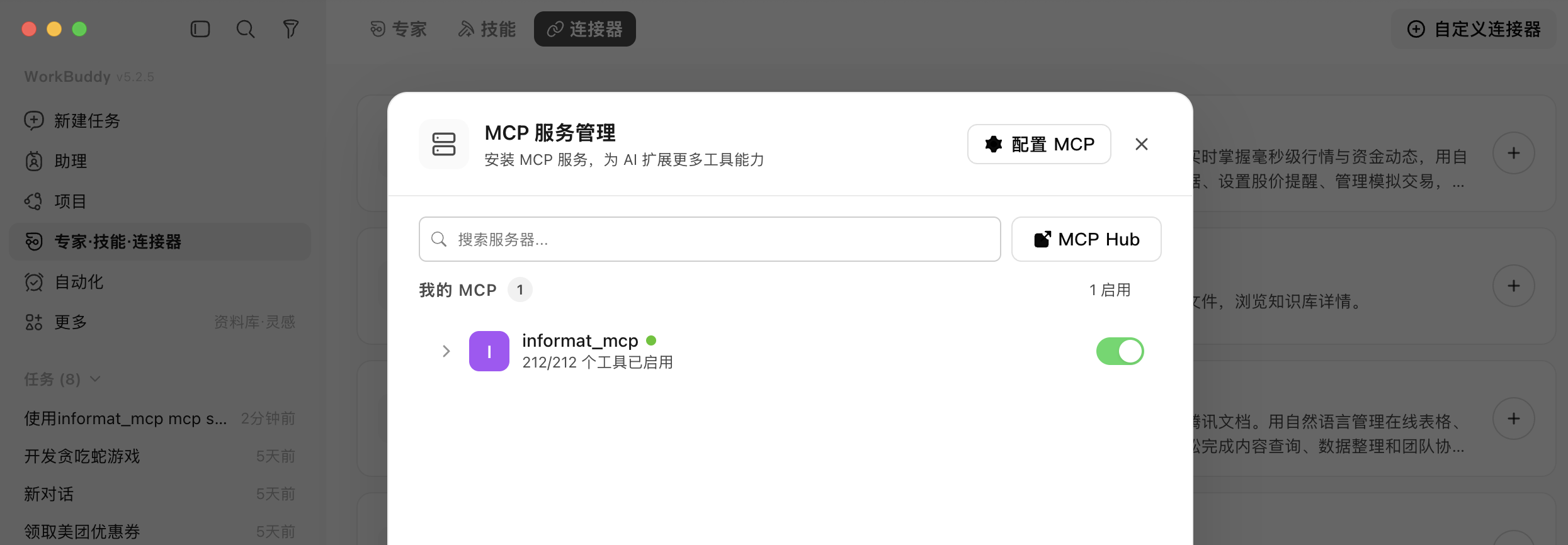1568x545 pixels.
Task: Click the 更多 grid icon
Action: click(x=34, y=322)
